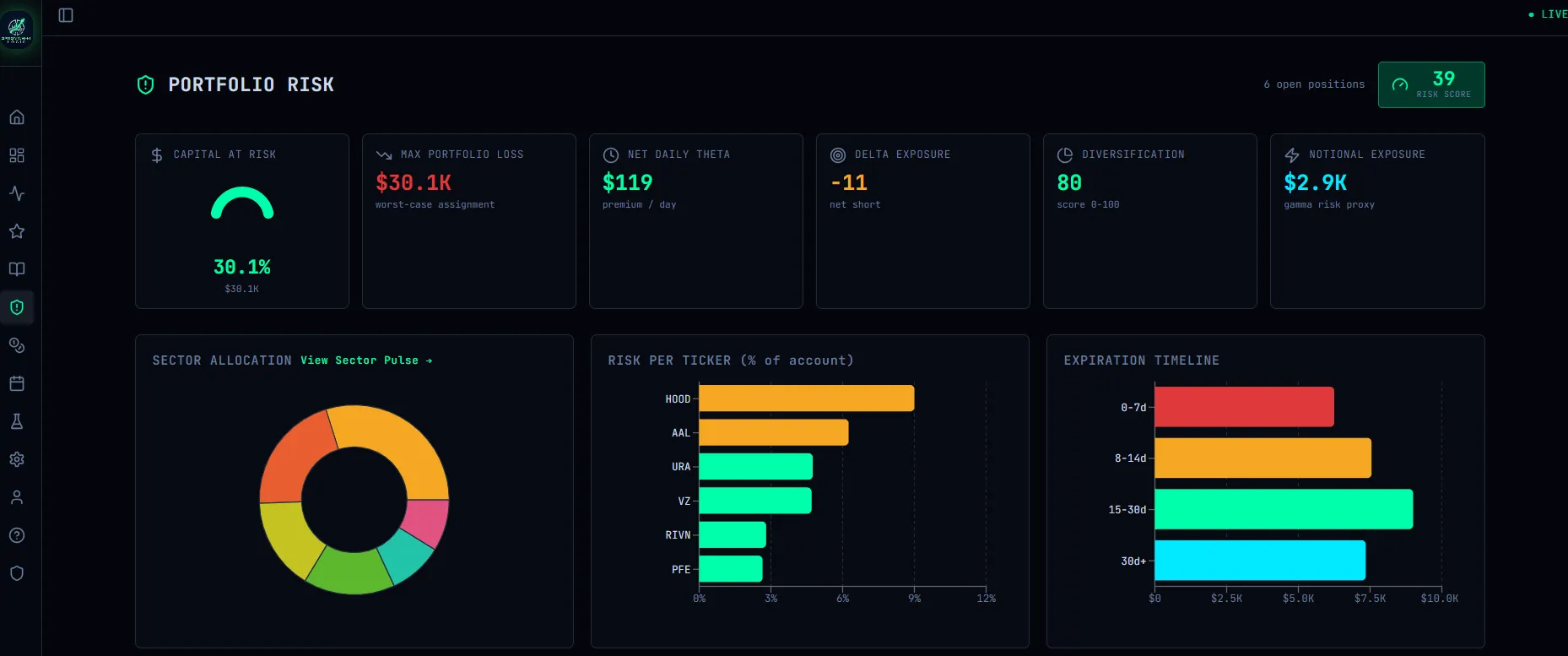Open the star watchlist icon in sidebar
This screenshot has height=656, width=1568.
coord(17,231)
